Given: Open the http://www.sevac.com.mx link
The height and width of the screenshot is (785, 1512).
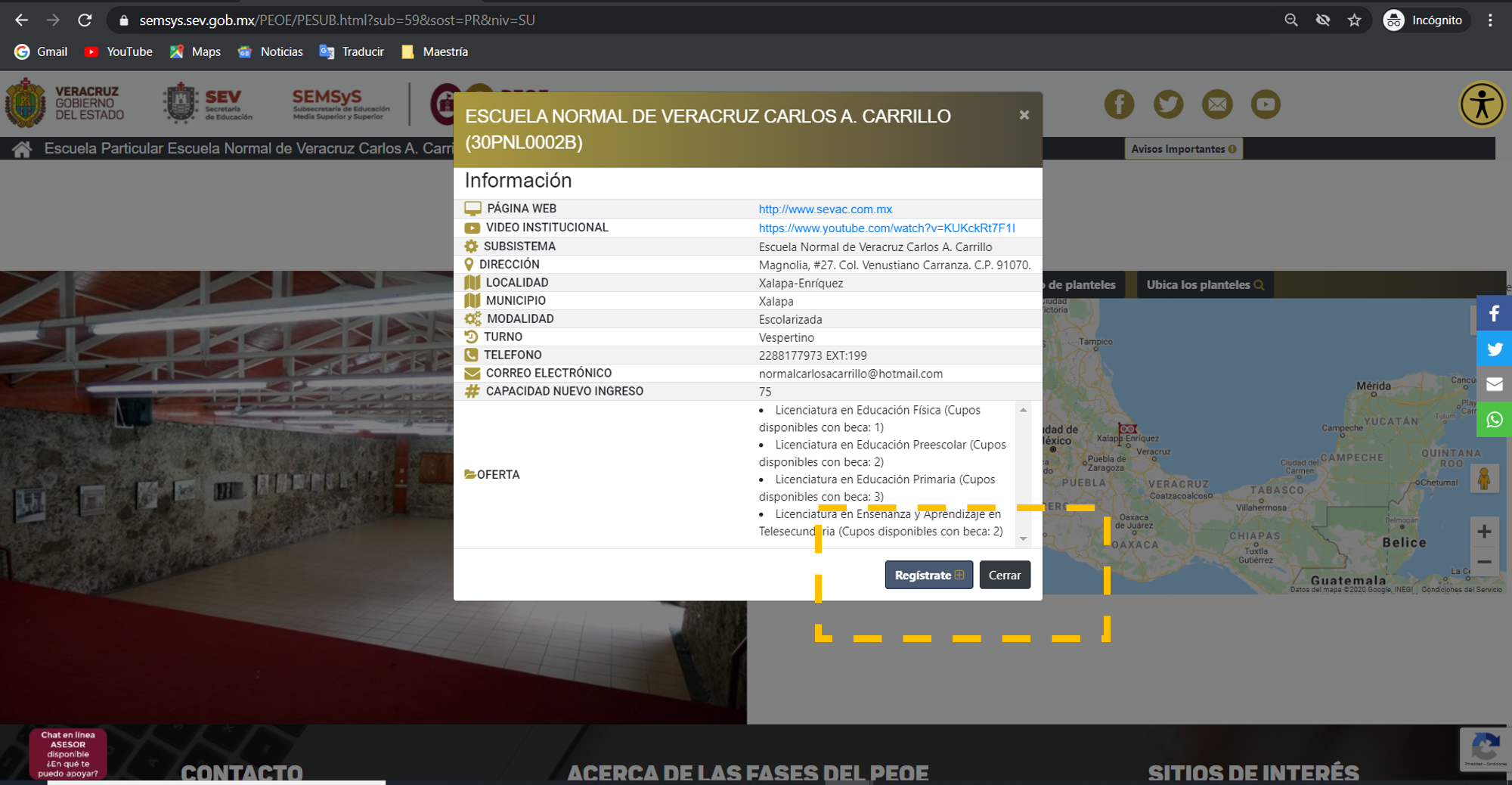Looking at the screenshot, I should click(826, 209).
